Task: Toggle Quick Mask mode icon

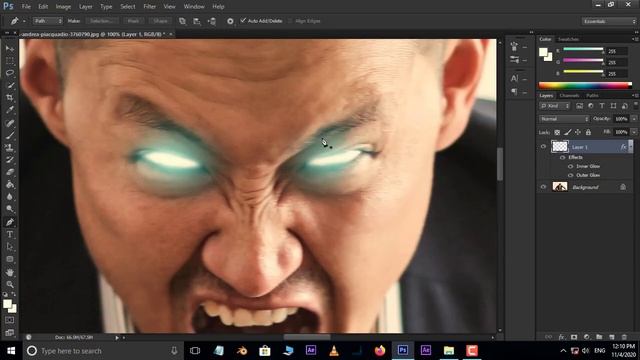Action: tap(10, 320)
